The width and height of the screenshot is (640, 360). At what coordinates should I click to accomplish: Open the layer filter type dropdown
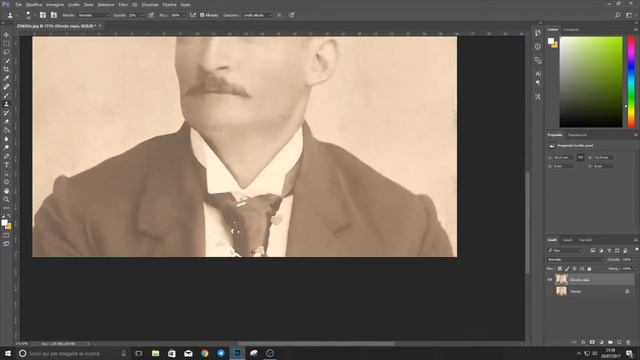coord(565,250)
